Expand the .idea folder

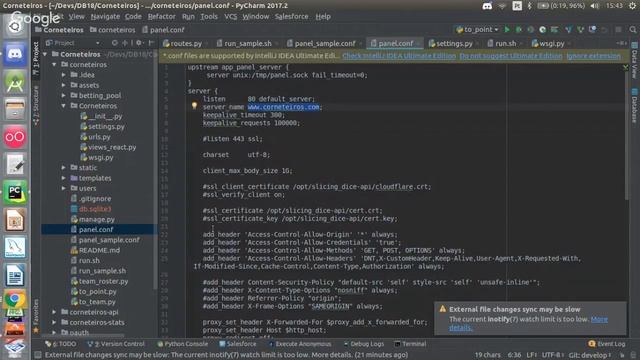tap(63, 75)
